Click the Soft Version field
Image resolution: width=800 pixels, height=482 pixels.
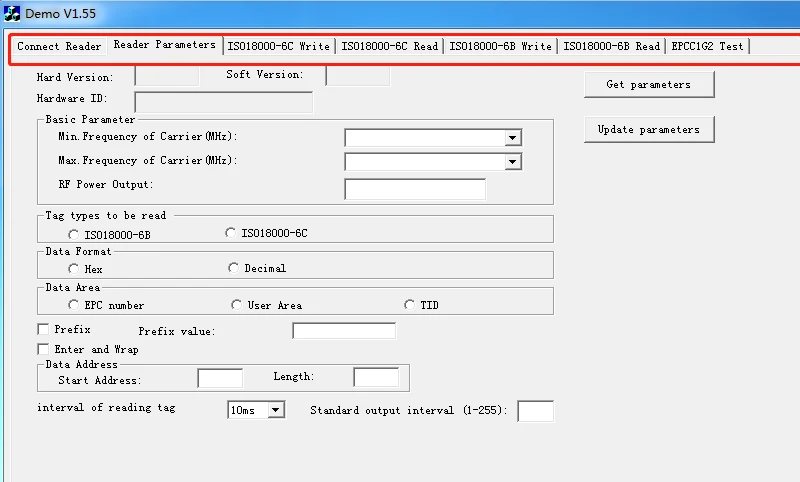coord(358,76)
